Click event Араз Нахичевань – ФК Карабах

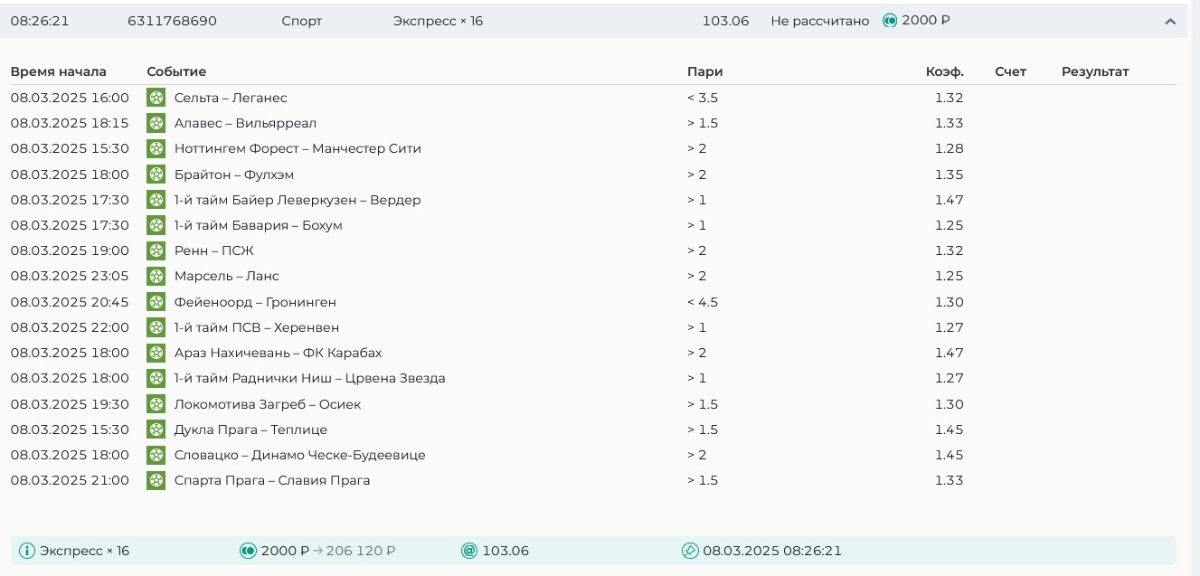coord(278,353)
